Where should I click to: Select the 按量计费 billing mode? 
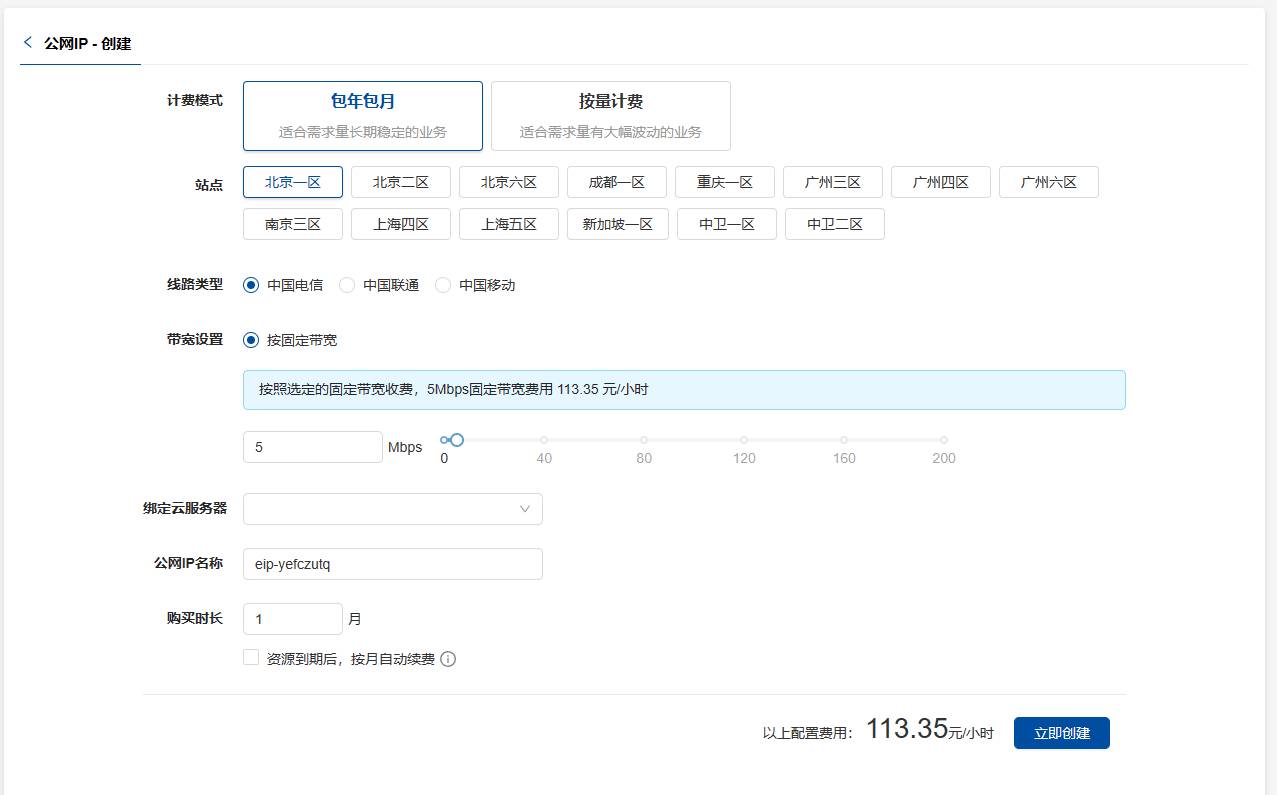(x=611, y=116)
